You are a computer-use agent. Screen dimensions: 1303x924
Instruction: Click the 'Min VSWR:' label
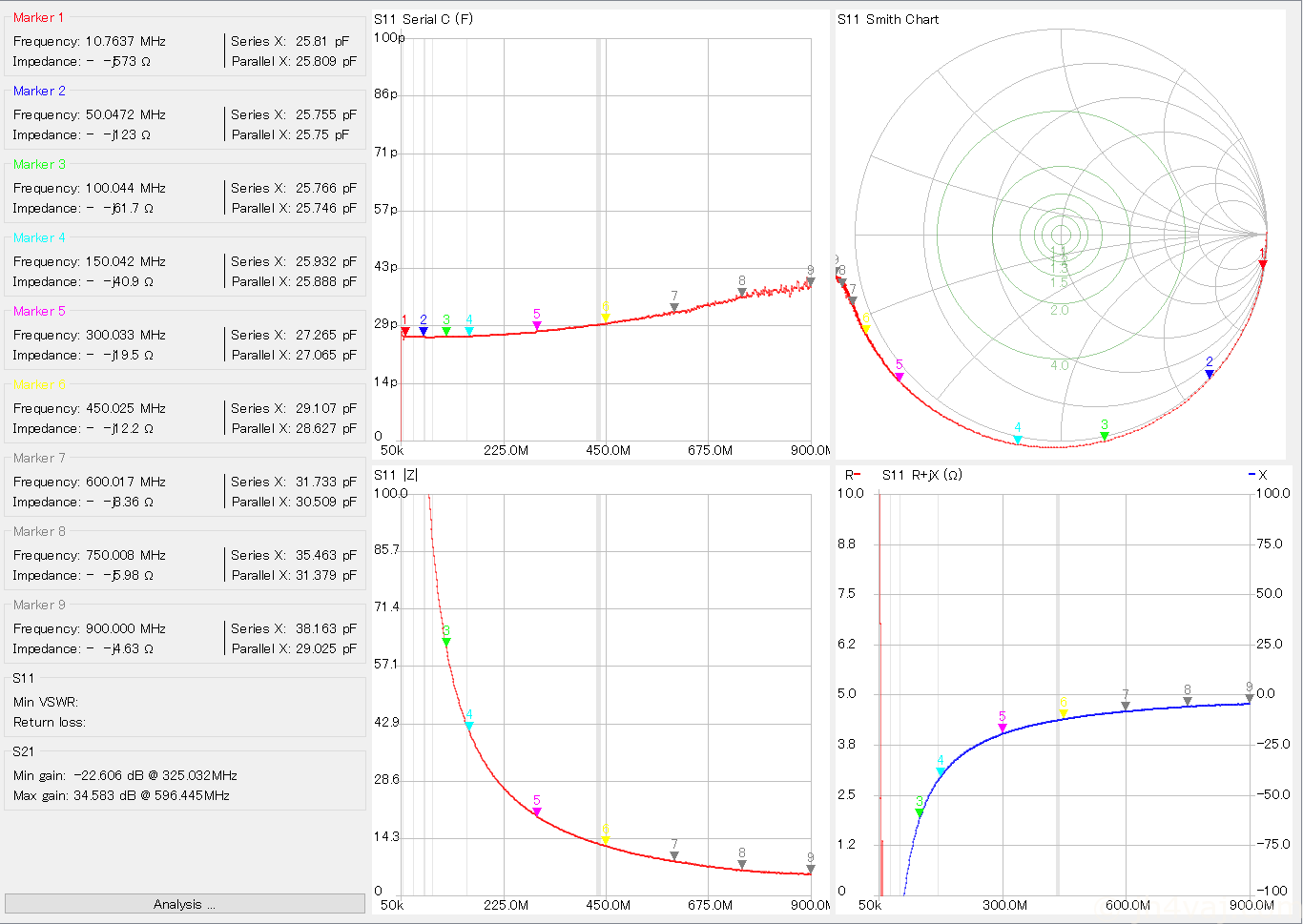[x=46, y=702]
